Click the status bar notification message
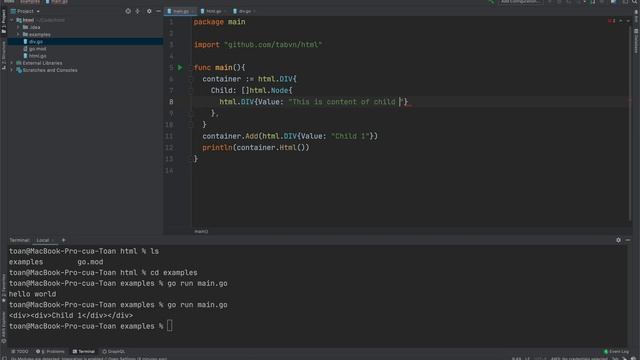Viewport: 640px width, 360px height. [x=89, y=358]
